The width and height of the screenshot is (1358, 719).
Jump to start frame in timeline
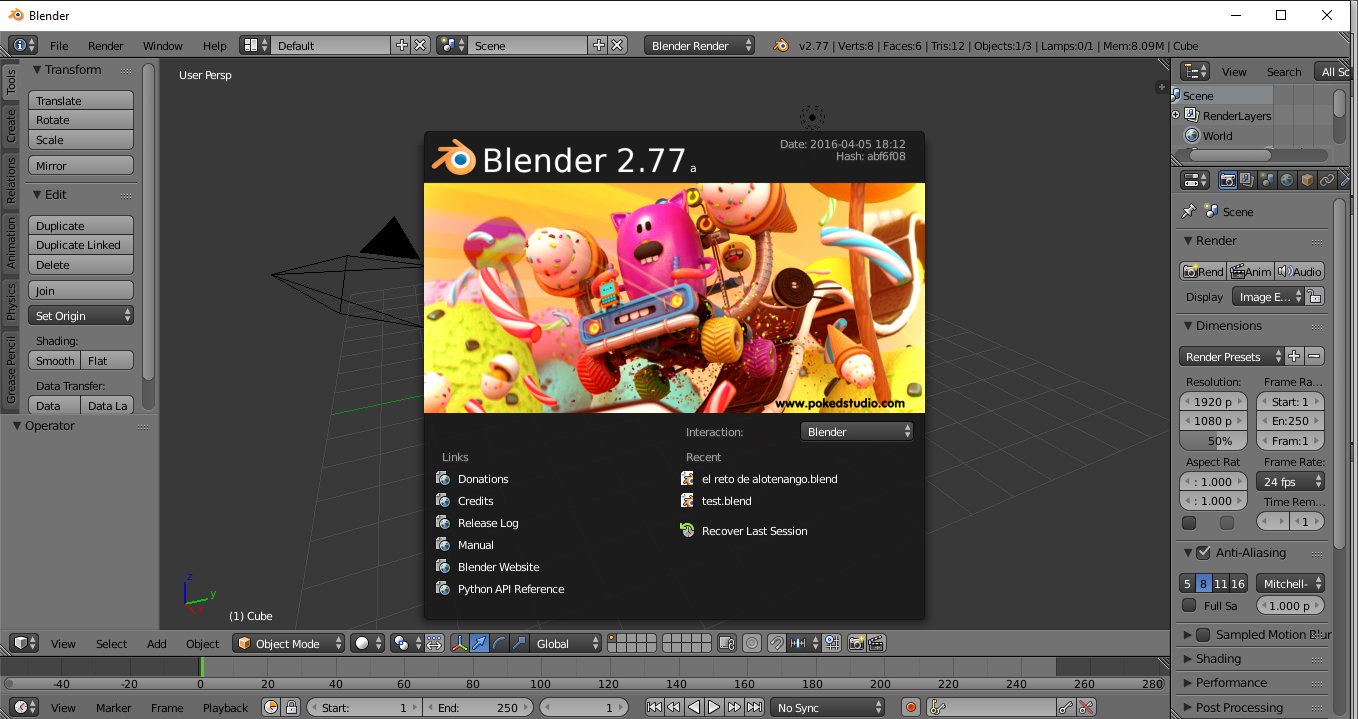click(654, 707)
